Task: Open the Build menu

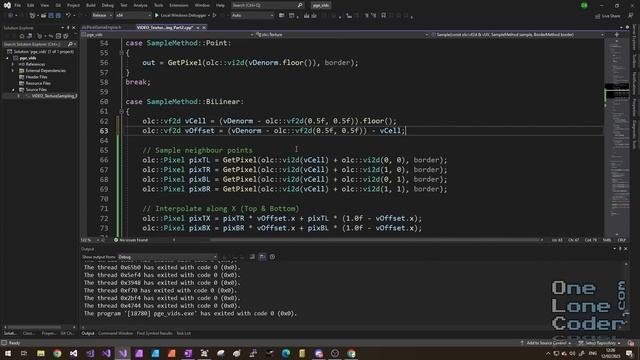Action: [91, 5]
